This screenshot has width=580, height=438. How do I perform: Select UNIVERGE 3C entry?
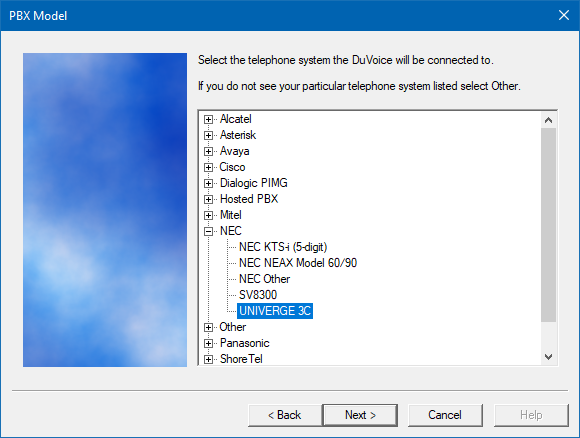tap(275, 311)
